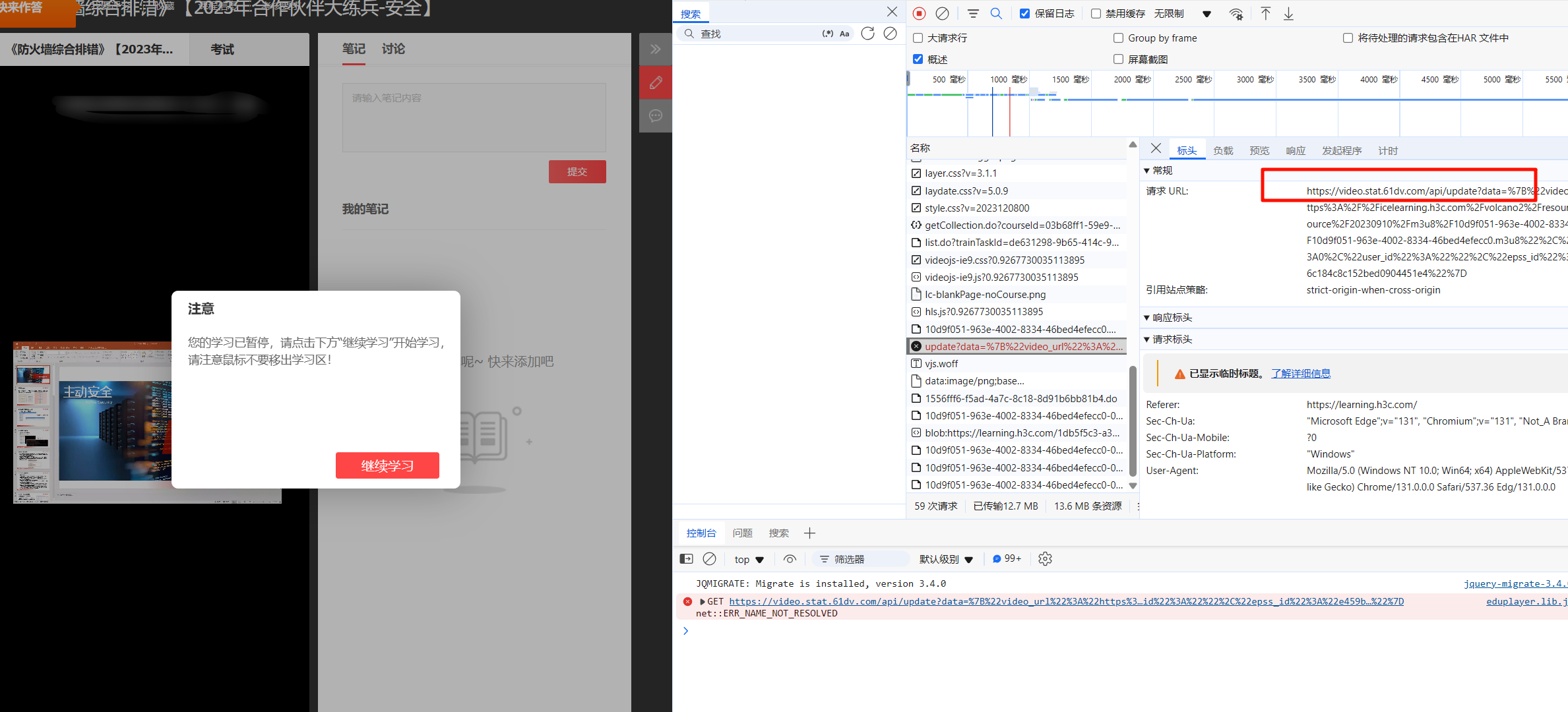The width and height of the screenshot is (1568, 712).
Task: Open network conditions wifi icon
Action: tap(1236, 14)
